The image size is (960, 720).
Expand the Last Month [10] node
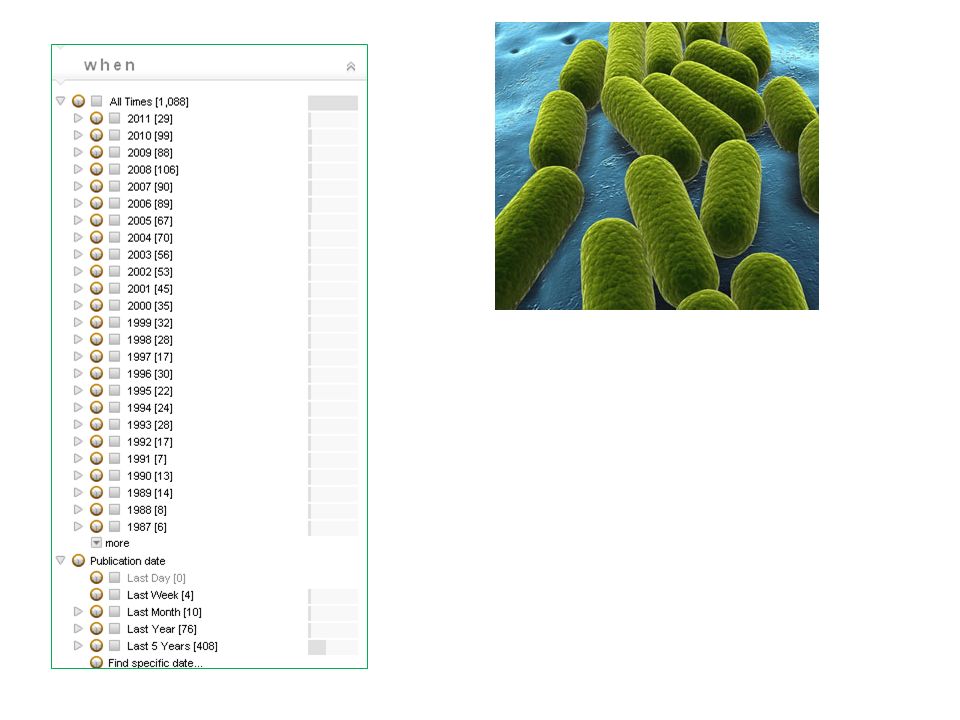[x=78, y=612]
